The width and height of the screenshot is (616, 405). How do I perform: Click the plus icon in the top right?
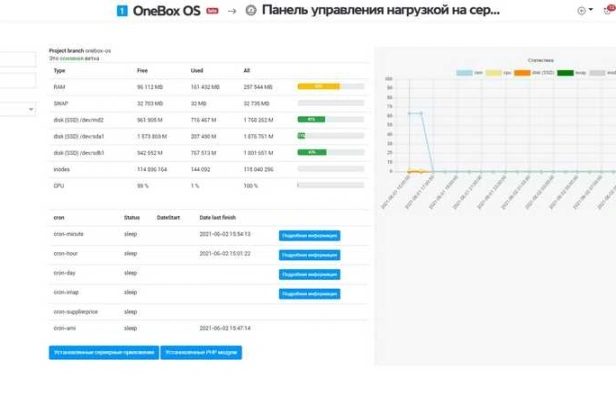[581, 11]
